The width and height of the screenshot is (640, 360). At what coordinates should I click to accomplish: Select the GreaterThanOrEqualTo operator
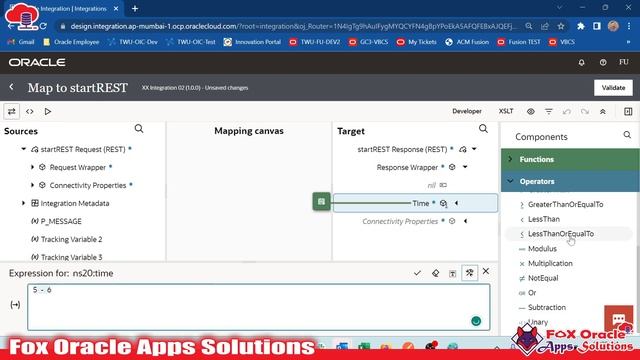click(x=566, y=204)
